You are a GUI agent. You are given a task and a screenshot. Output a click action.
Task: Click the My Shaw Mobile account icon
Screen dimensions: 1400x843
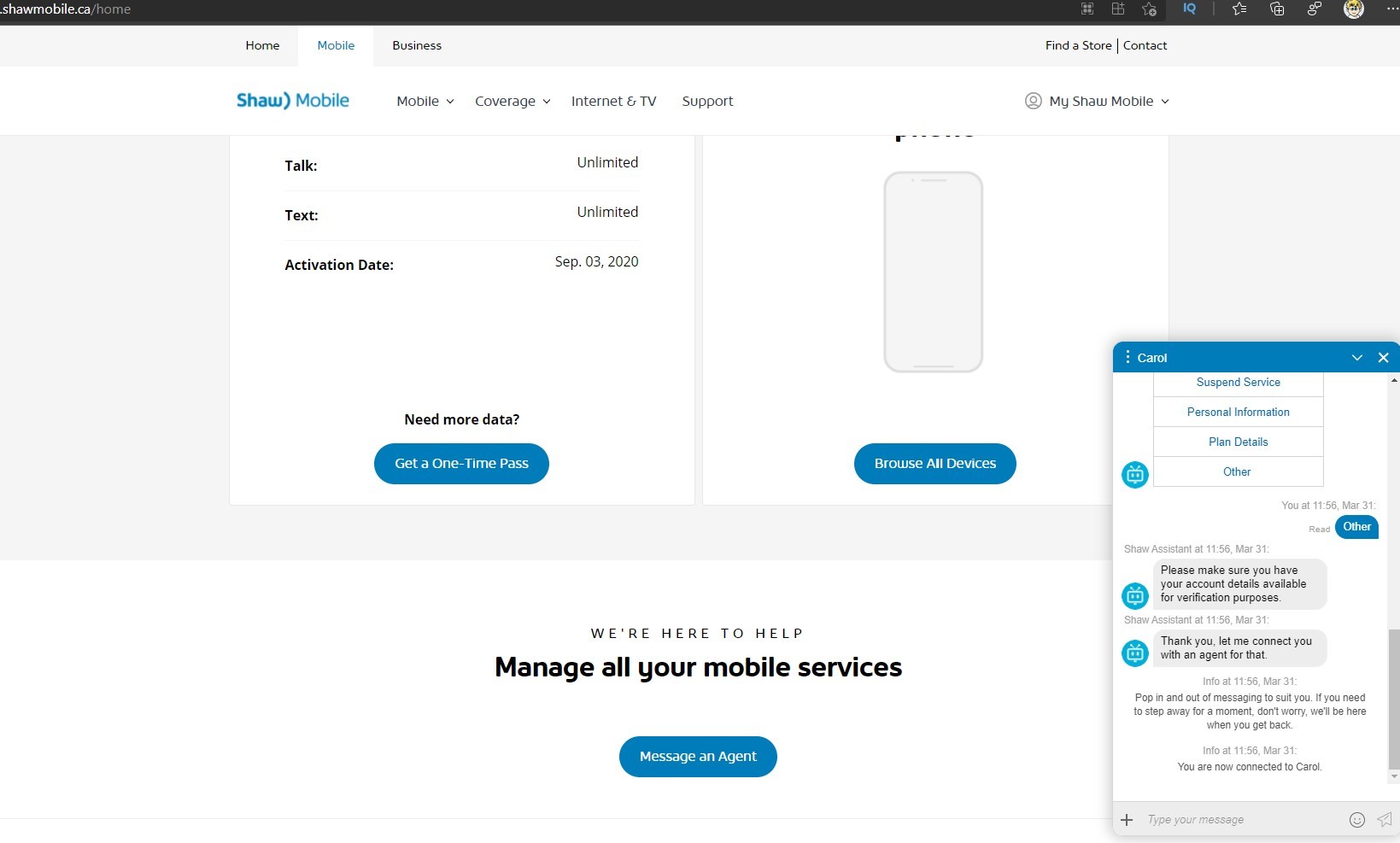tap(1033, 101)
